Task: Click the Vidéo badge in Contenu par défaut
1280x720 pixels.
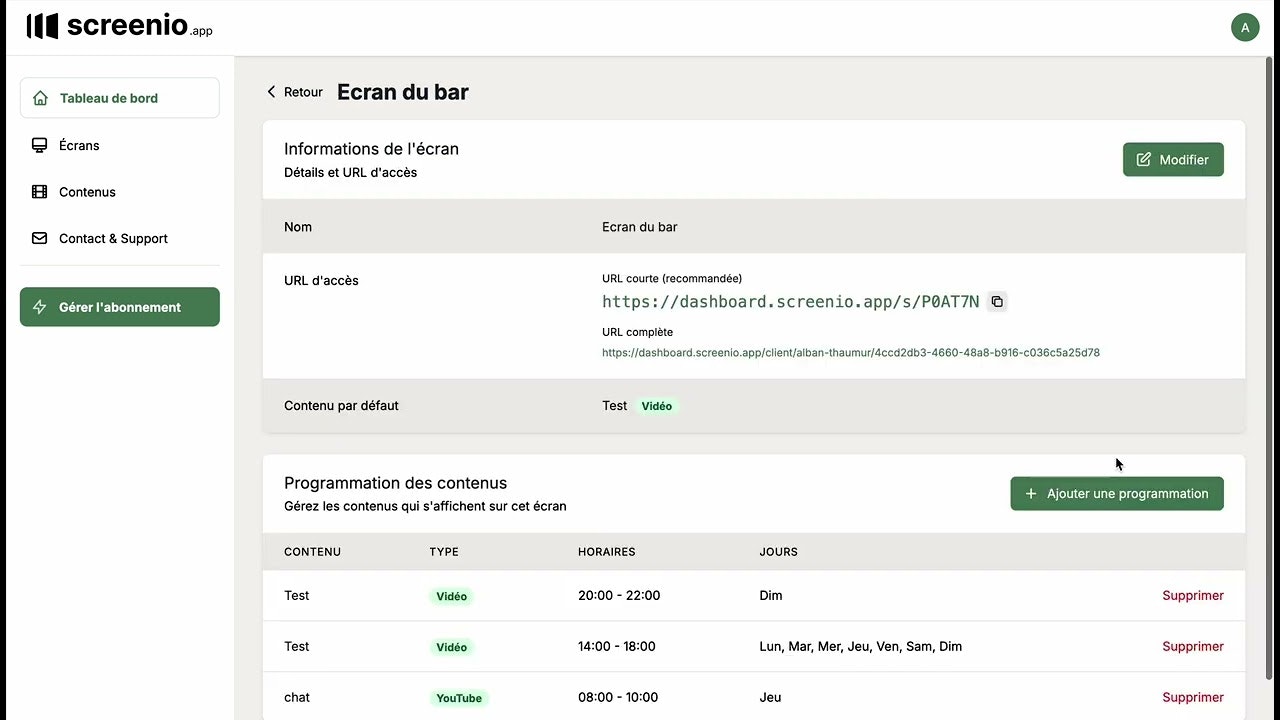Action: pos(657,406)
